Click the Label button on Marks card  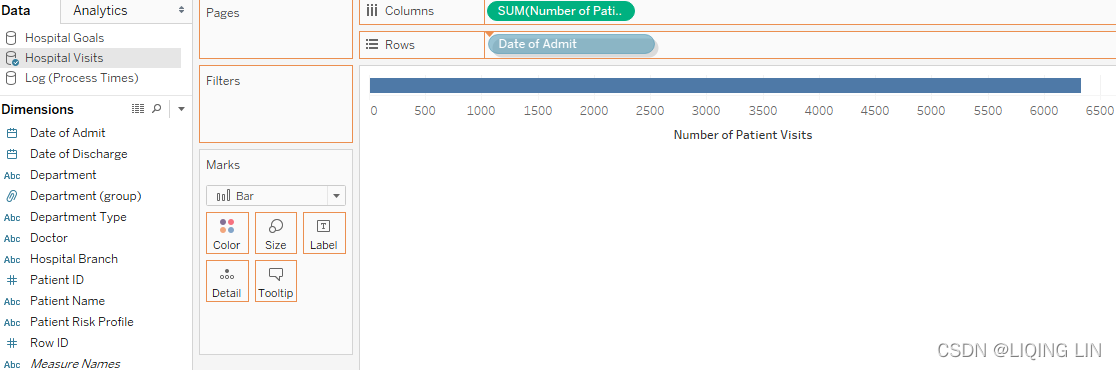[x=324, y=233]
